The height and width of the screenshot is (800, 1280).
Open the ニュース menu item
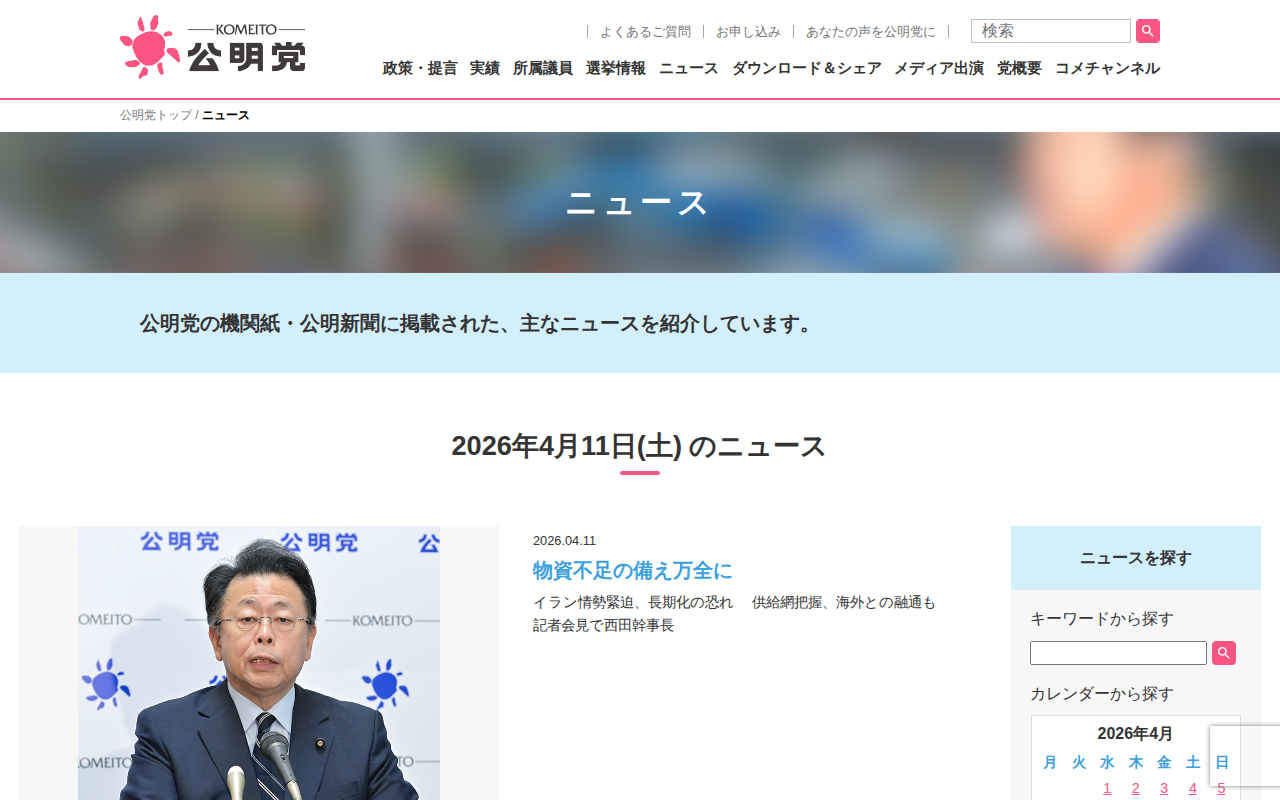(689, 68)
